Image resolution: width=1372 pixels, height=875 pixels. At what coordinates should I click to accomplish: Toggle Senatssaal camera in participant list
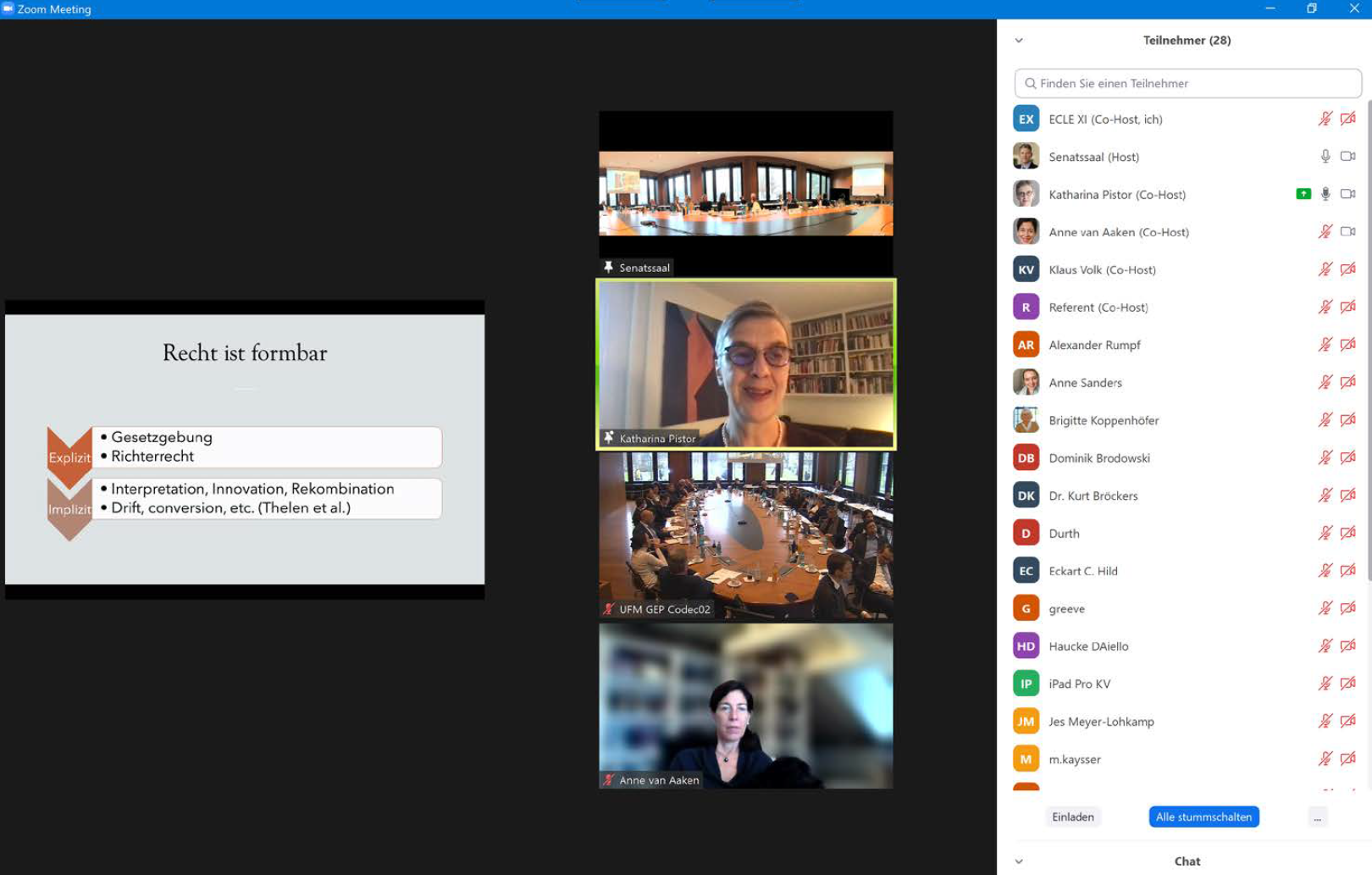pos(1348,157)
